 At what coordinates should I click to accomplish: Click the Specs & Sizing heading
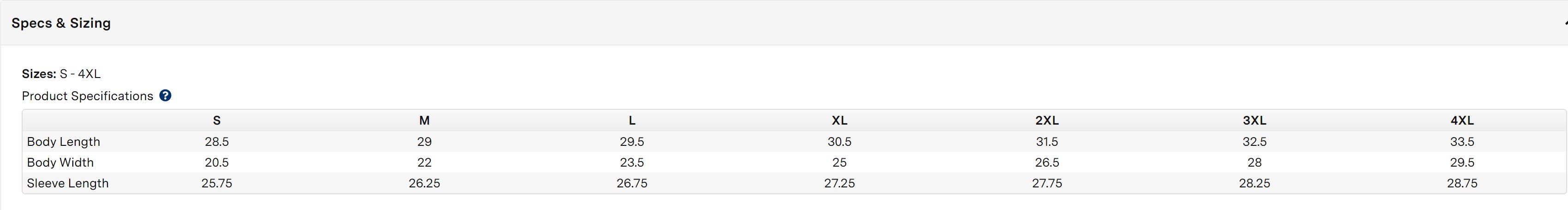tap(61, 23)
